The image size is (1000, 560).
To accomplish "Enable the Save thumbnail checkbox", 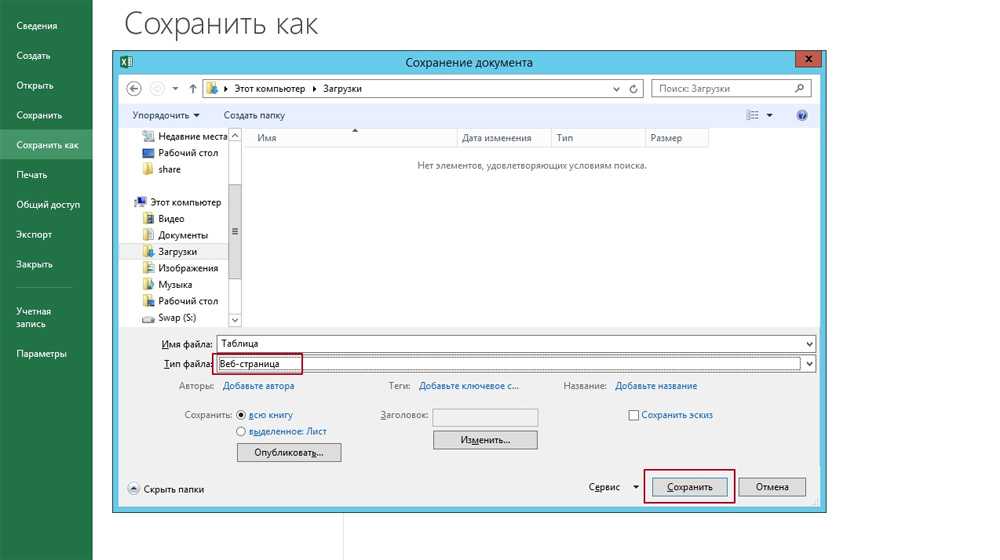I will coord(633,415).
